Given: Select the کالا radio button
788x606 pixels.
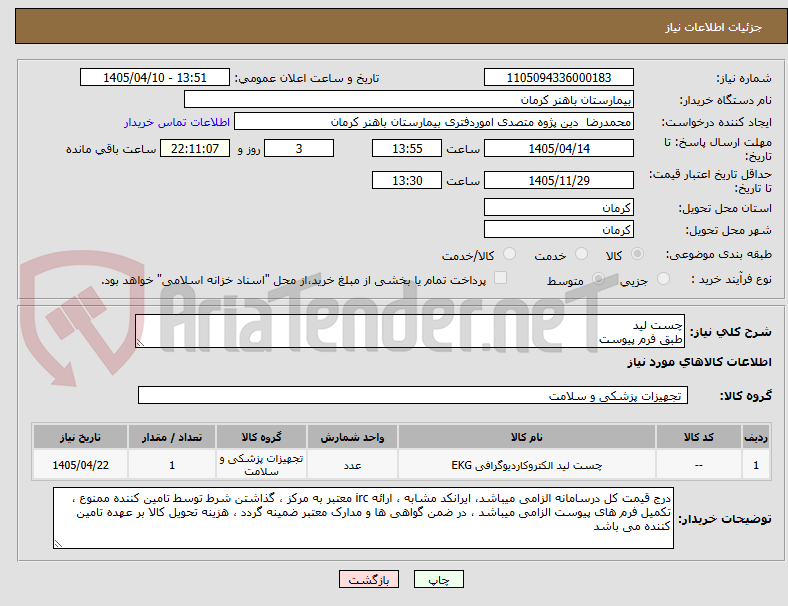Looking at the screenshot, I should tap(637, 254).
